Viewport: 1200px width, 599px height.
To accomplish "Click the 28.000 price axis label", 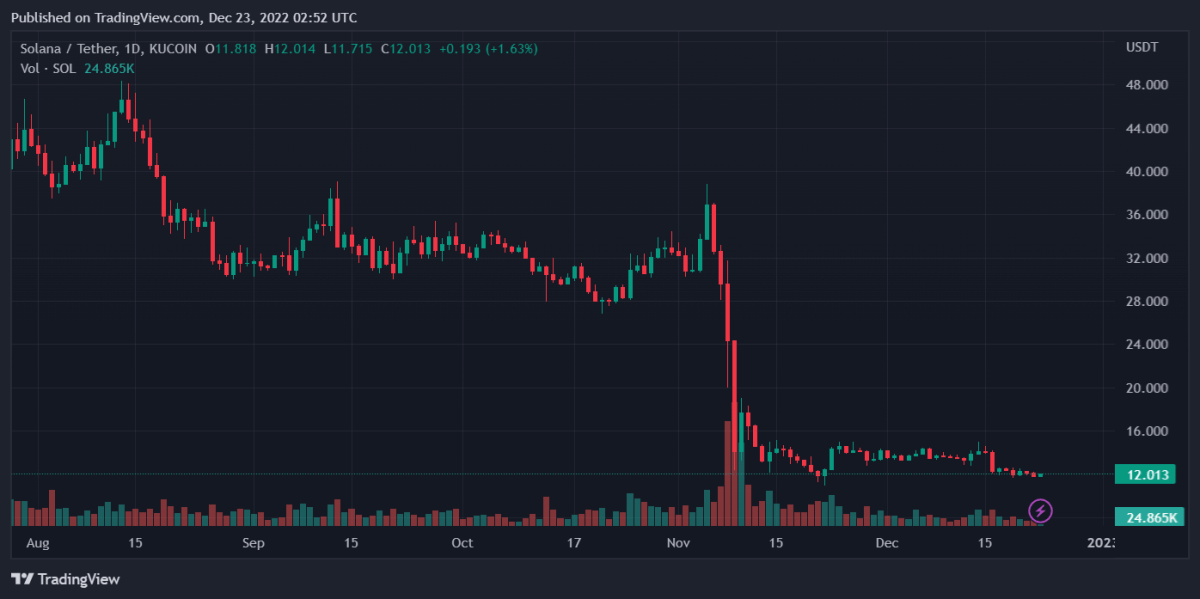I will pyautogui.click(x=1147, y=301).
